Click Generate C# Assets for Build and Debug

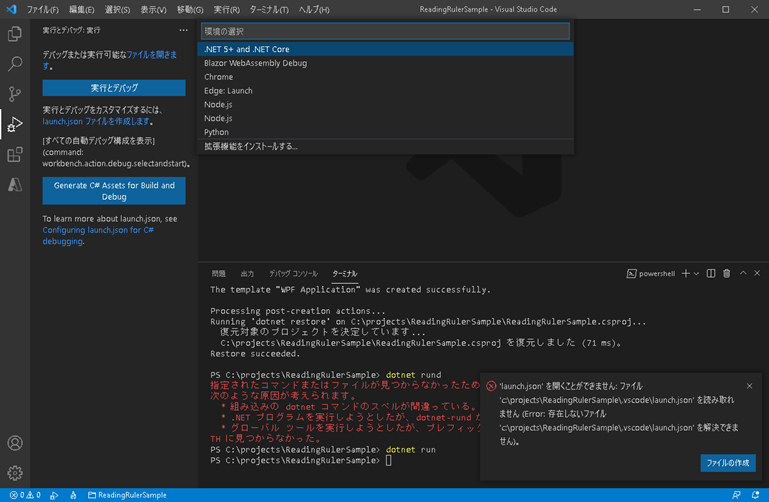(114, 191)
